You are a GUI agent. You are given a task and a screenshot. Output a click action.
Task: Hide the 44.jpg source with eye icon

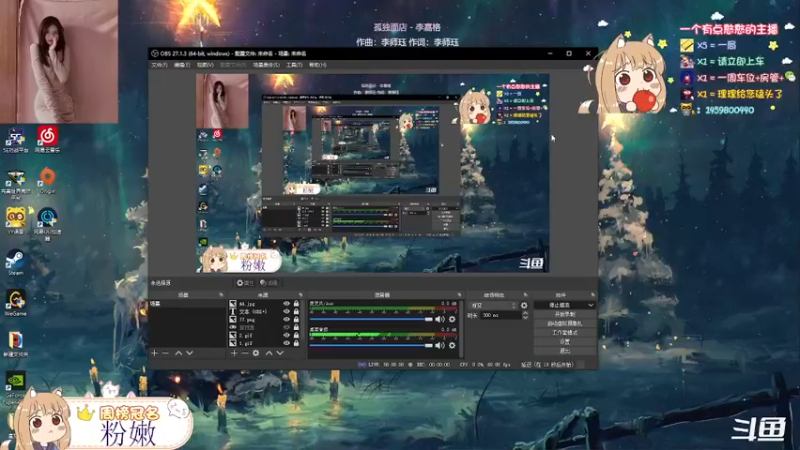[x=286, y=304]
